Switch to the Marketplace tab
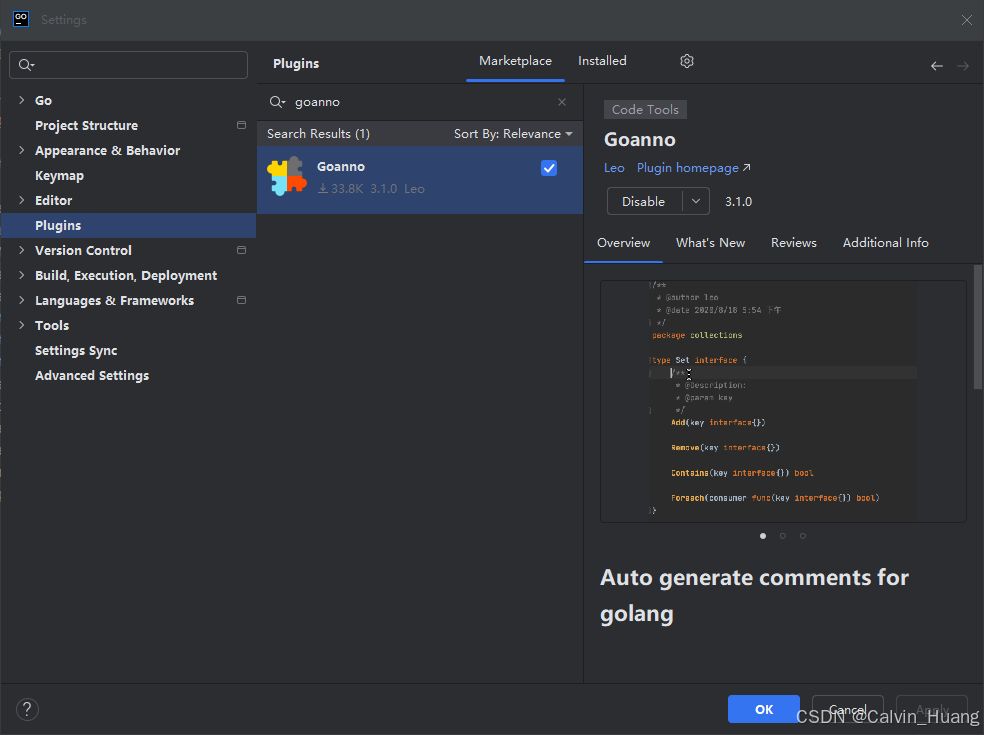The height and width of the screenshot is (735, 984). pyautogui.click(x=515, y=61)
